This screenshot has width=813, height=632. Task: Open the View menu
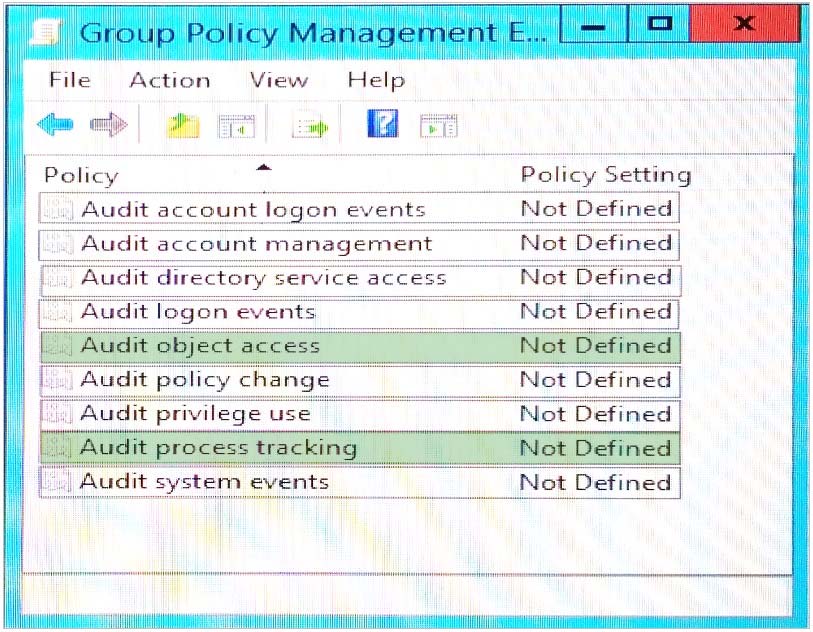[x=278, y=80]
